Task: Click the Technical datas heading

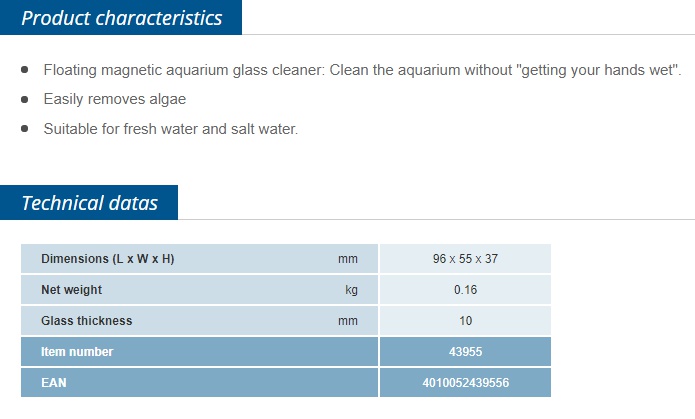Action: (89, 203)
